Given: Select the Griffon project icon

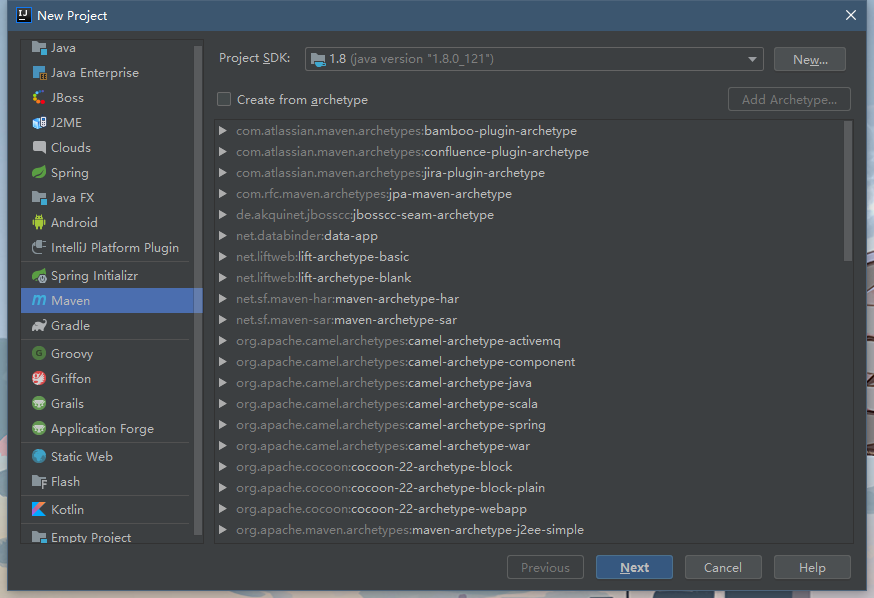Looking at the screenshot, I should click(39, 379).
